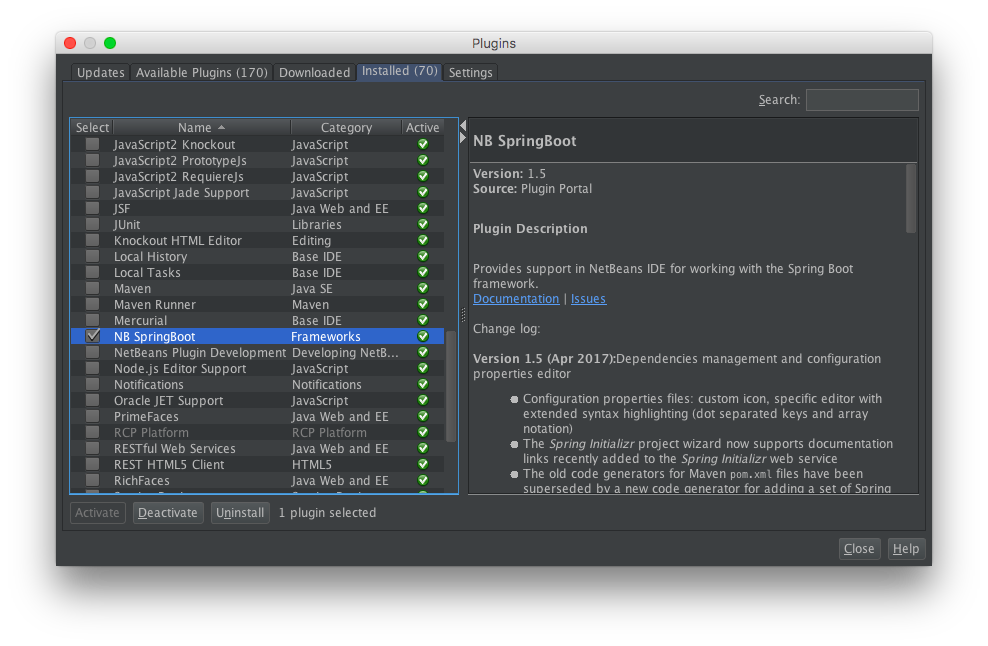Collapse details pane with left splitter arrow
The width and height of the screenshot is (988, 646).
tap(463, 125)
